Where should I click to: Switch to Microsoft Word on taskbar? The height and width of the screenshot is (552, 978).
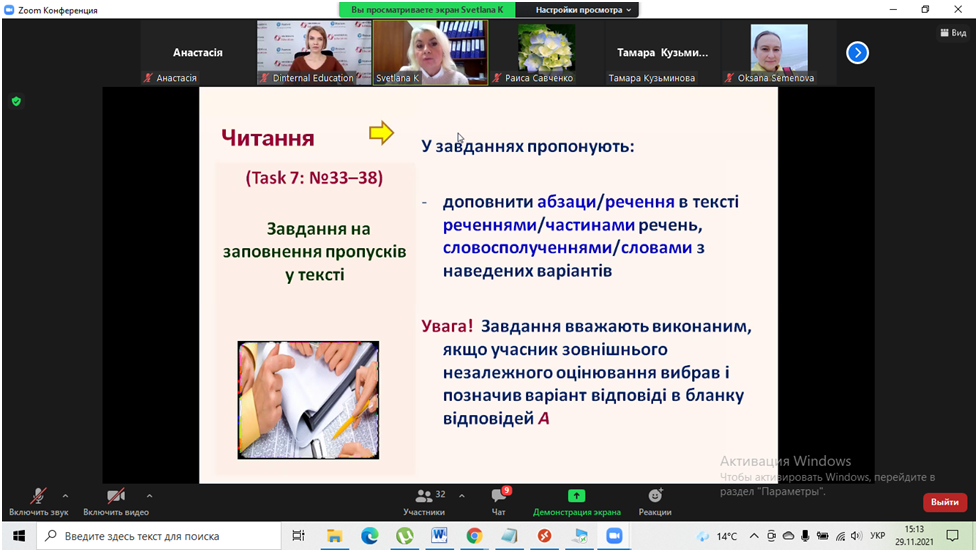(x=439, y=536)
